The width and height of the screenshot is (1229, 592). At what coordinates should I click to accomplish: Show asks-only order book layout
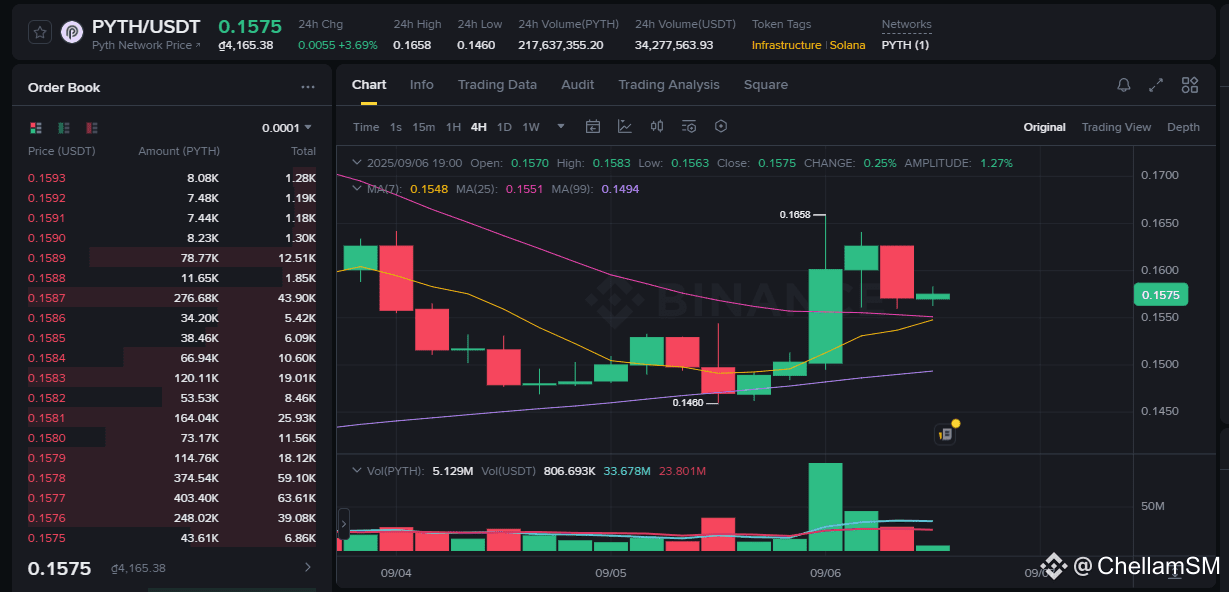click(92, 128)
